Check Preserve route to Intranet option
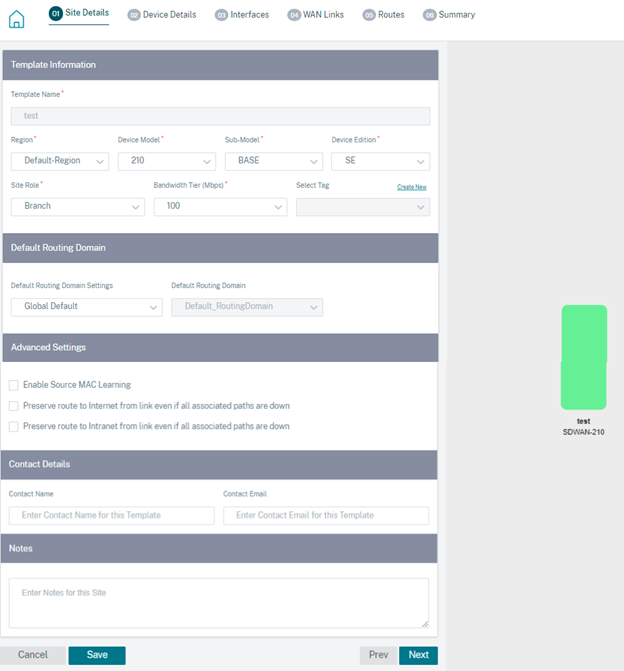Screen dimensions: 624x671 (14, 426)
